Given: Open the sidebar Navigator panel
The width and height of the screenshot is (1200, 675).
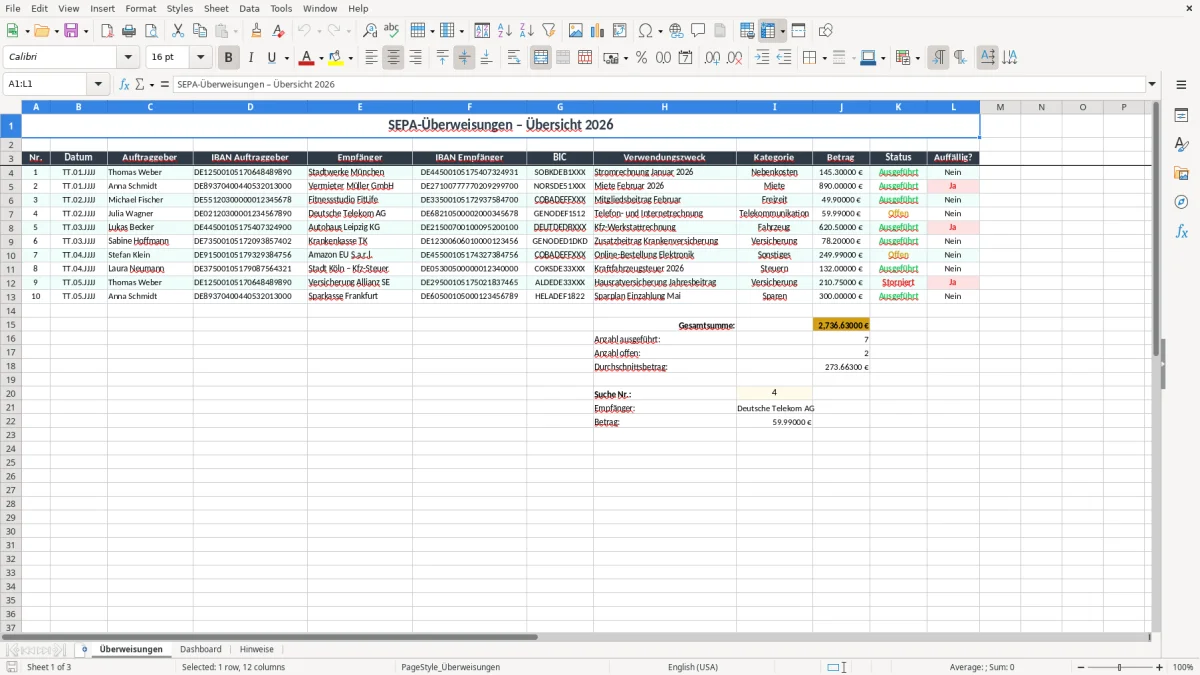Looking at the screenshot, I should (1181, 202).
